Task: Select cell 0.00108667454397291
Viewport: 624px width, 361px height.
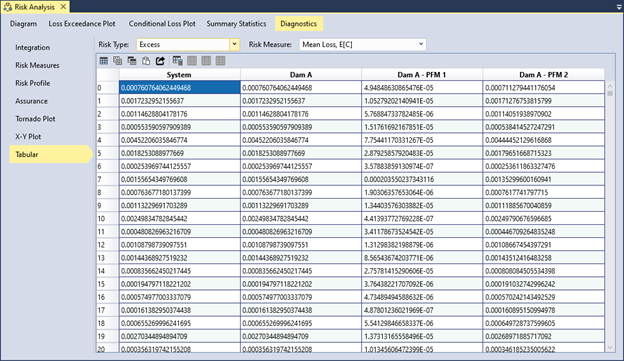Action: tap(544, 245)
